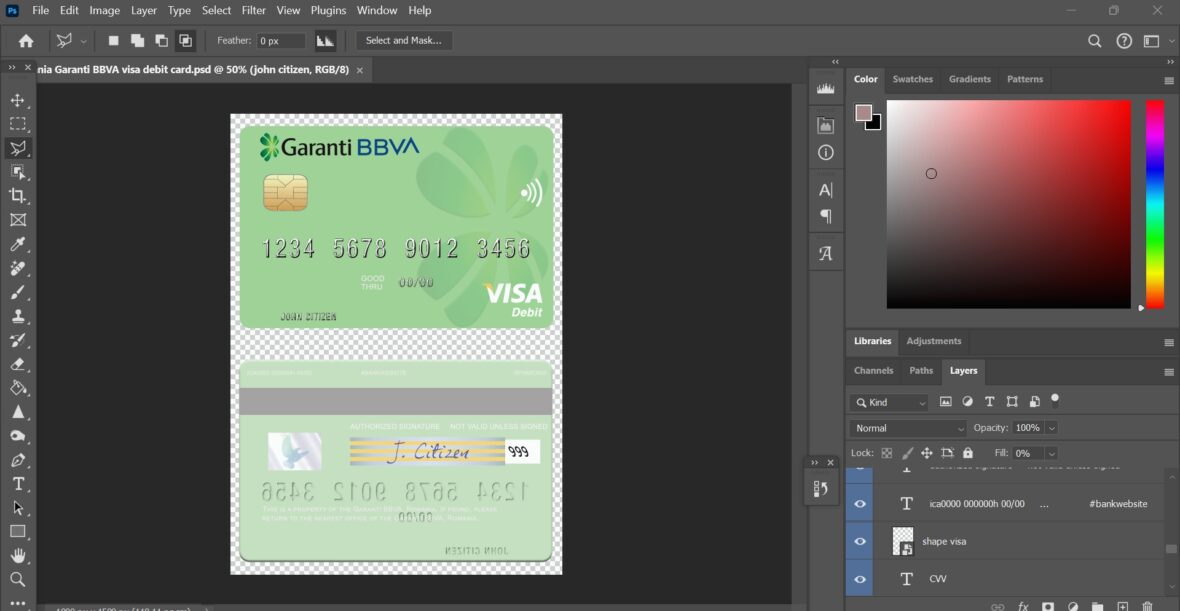Create a new layer with plus icon
1180x611 pixels.
pyautogui.click(x=1123, y=606)
